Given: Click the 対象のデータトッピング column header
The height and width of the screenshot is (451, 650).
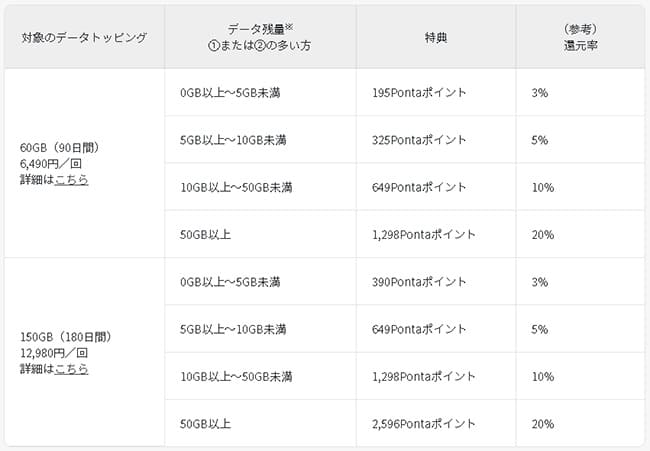Looking at the screenshot, I should click(x=84, y=37).
